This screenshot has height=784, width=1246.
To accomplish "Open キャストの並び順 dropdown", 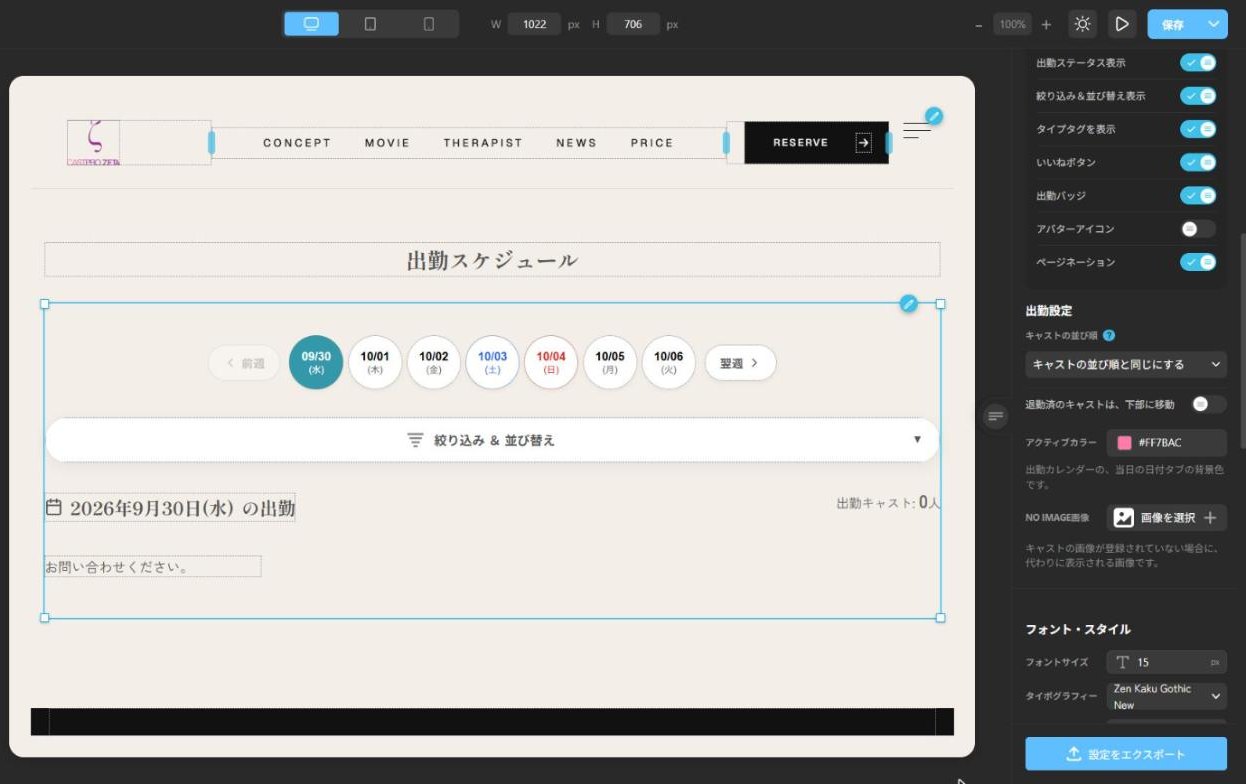I will (x=1126, y=364).
